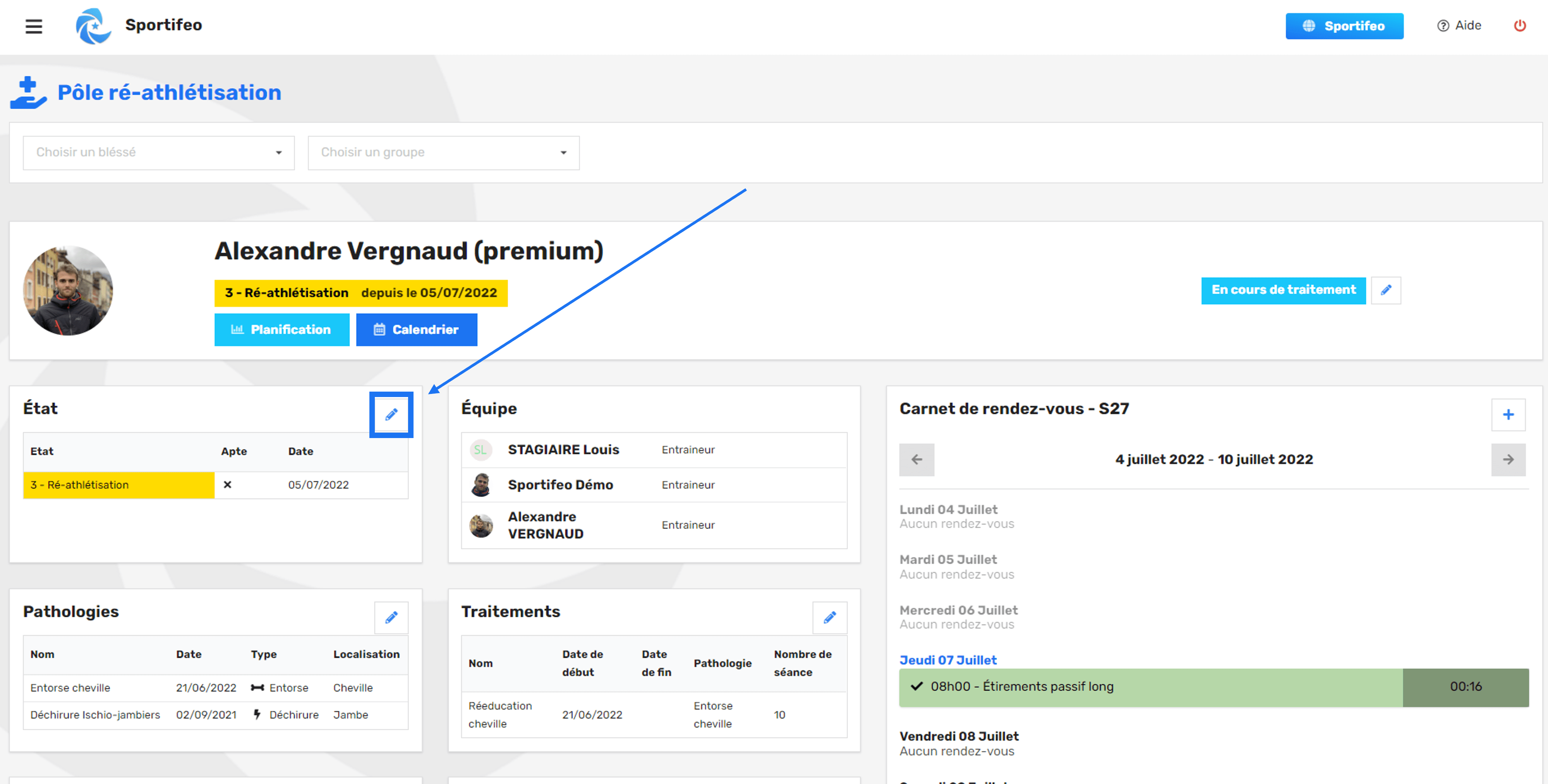
Task: Click the Sportifeo brand name text
Action: pyautogui.click(x=163, y=25)
